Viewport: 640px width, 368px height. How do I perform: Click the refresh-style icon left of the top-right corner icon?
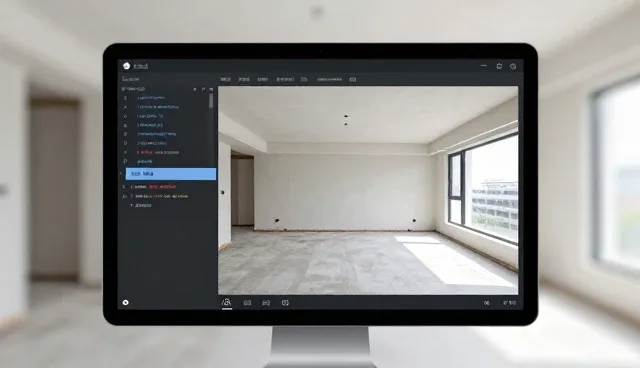coord(499,66)
